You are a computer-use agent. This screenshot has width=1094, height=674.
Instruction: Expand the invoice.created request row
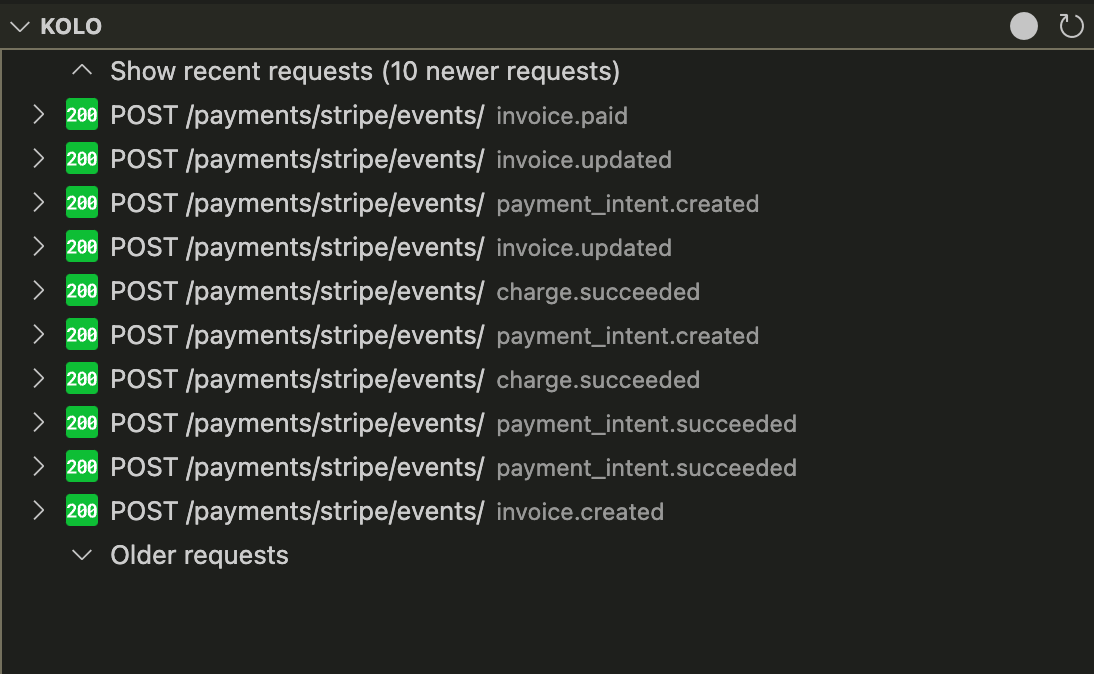click(x=39, y=511)
